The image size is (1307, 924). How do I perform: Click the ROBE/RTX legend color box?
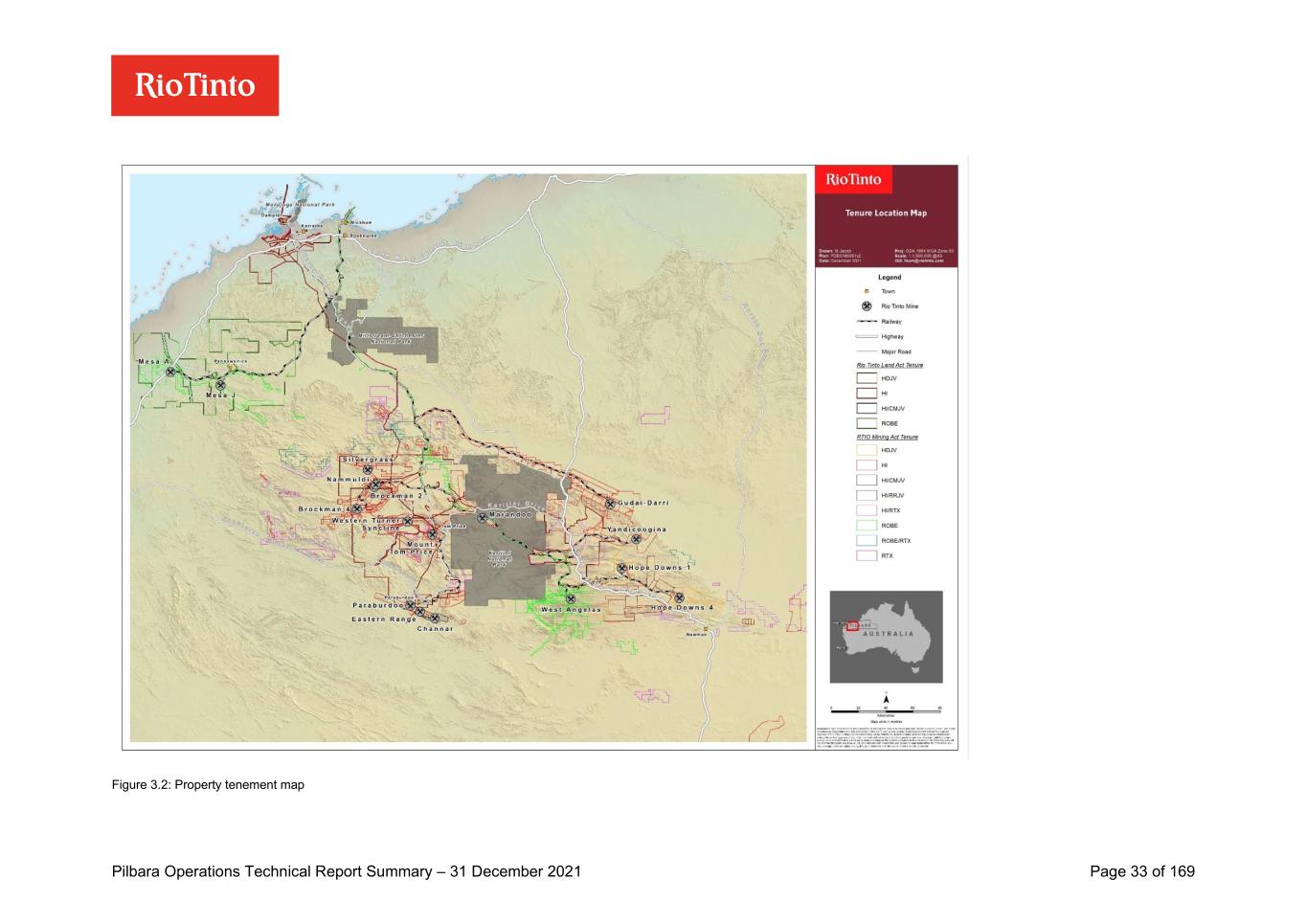point(867,541)
